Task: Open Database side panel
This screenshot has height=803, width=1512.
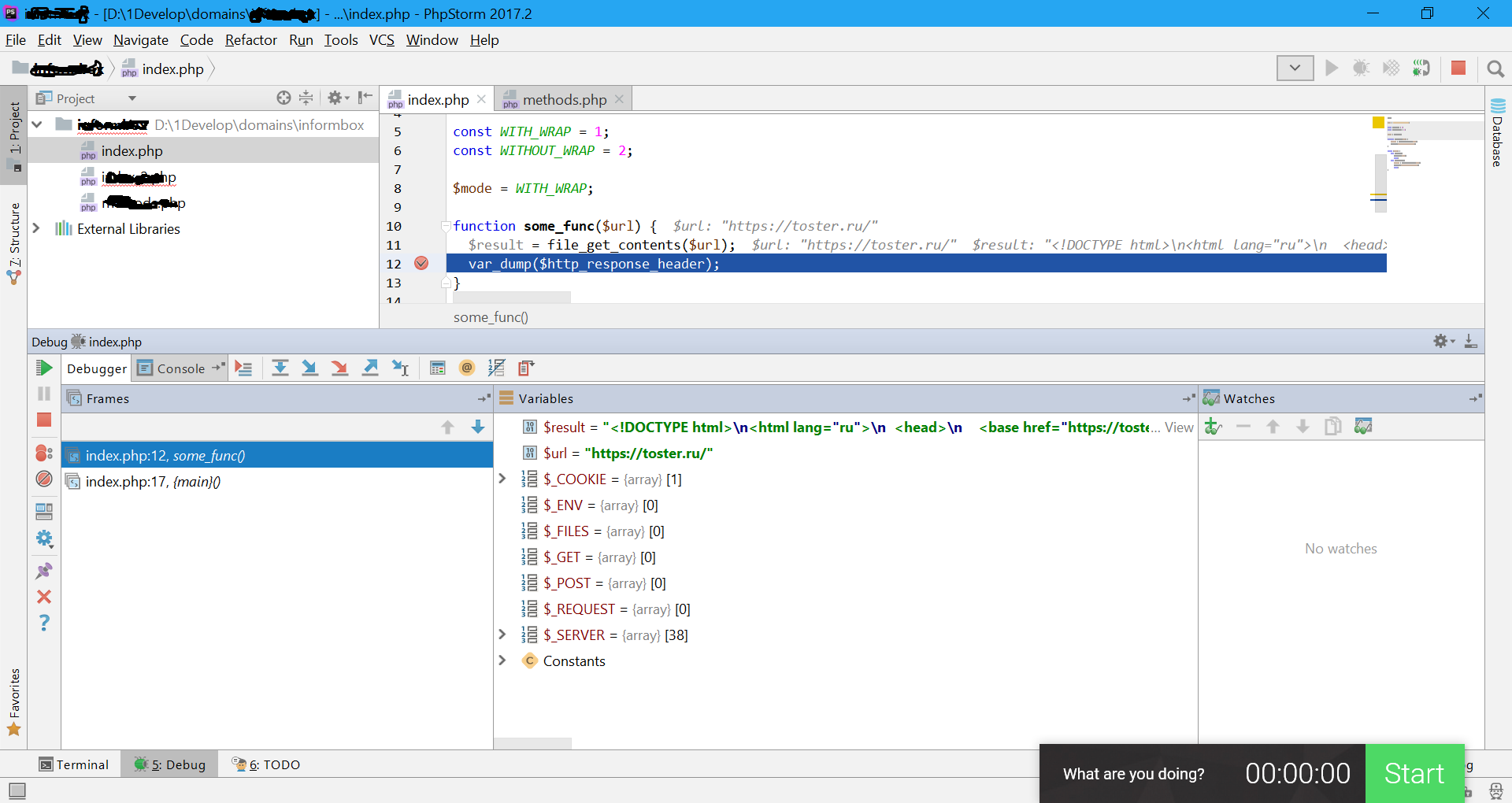Action: [x=1498, y=133]
